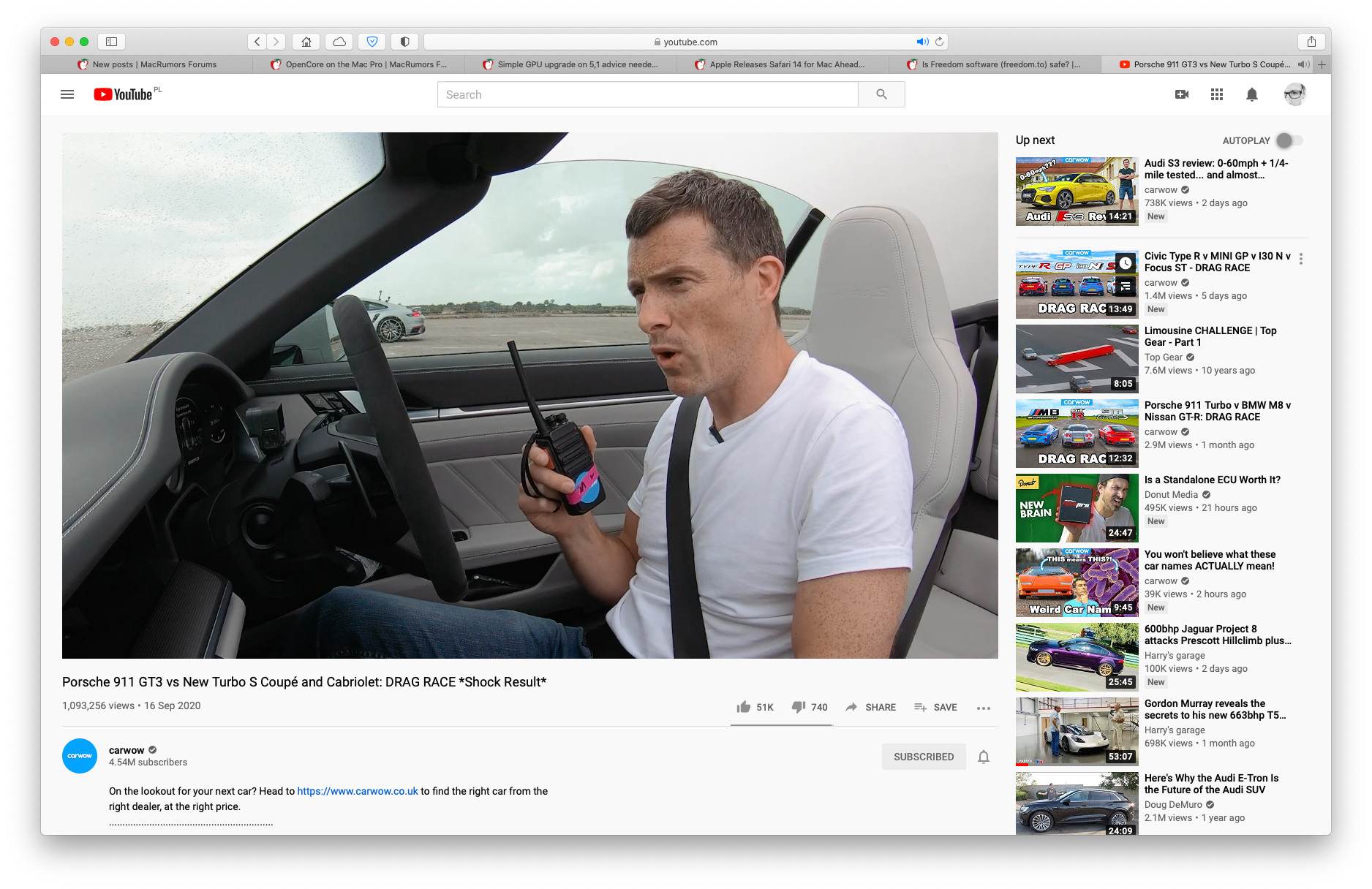Click the 4.54M subscribers text

(148, 763)
